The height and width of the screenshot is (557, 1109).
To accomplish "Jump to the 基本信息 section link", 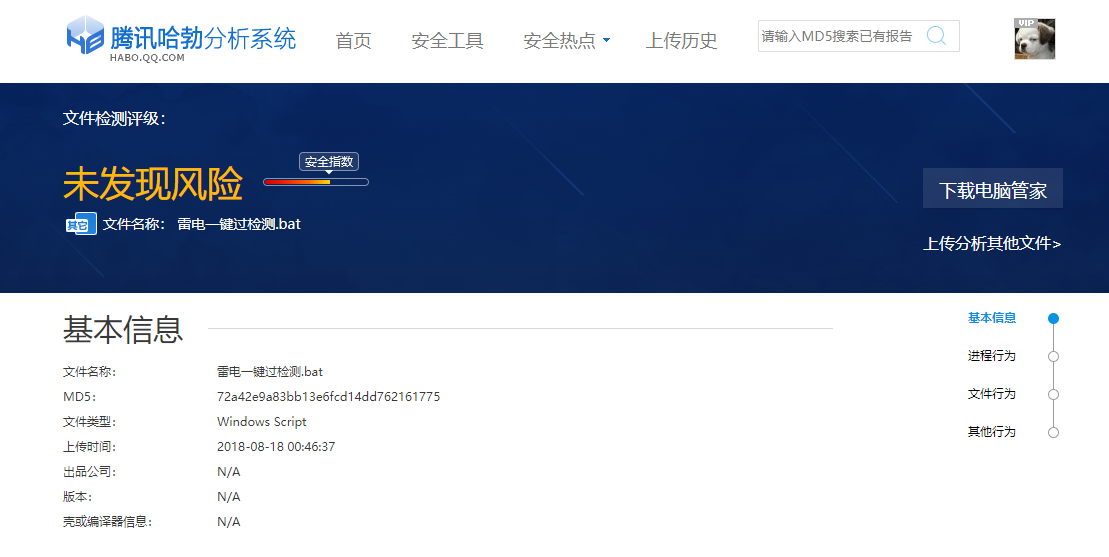I will click(x=992, y=318).
